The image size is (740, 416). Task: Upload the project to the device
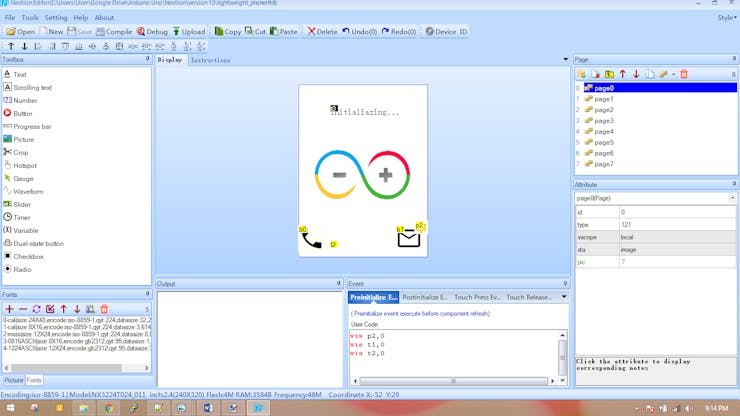pos(188,31)
